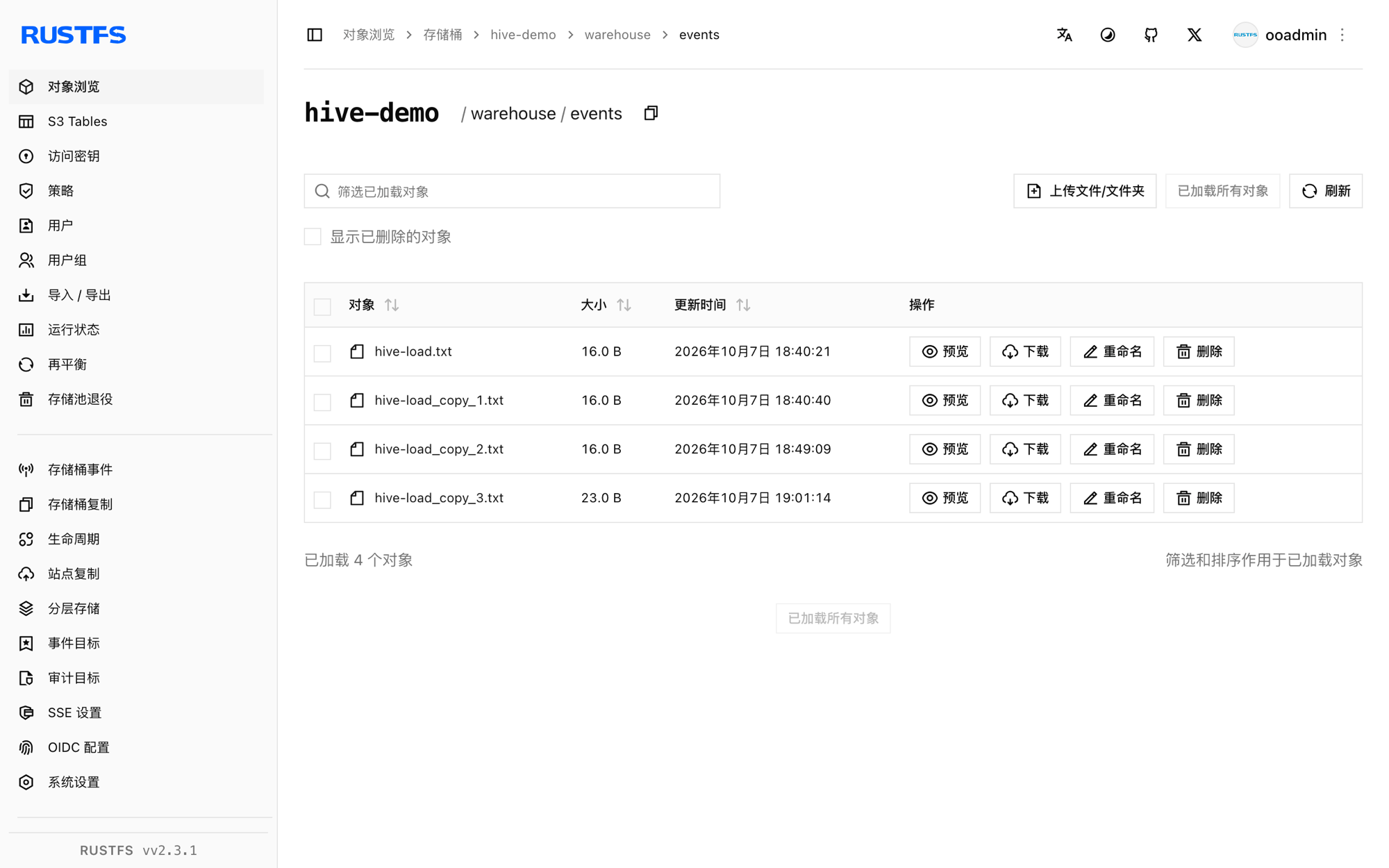Viewport: 1389px width, 868px height.
Task: Delete hive-load_copy_3.txt via 删除
Action: [1199, 498]
